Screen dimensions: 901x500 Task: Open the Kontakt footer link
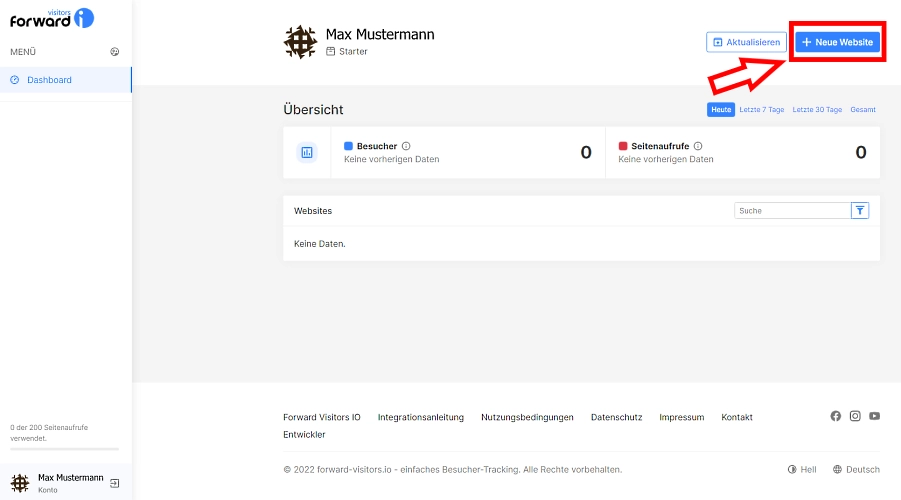point(737,417)
